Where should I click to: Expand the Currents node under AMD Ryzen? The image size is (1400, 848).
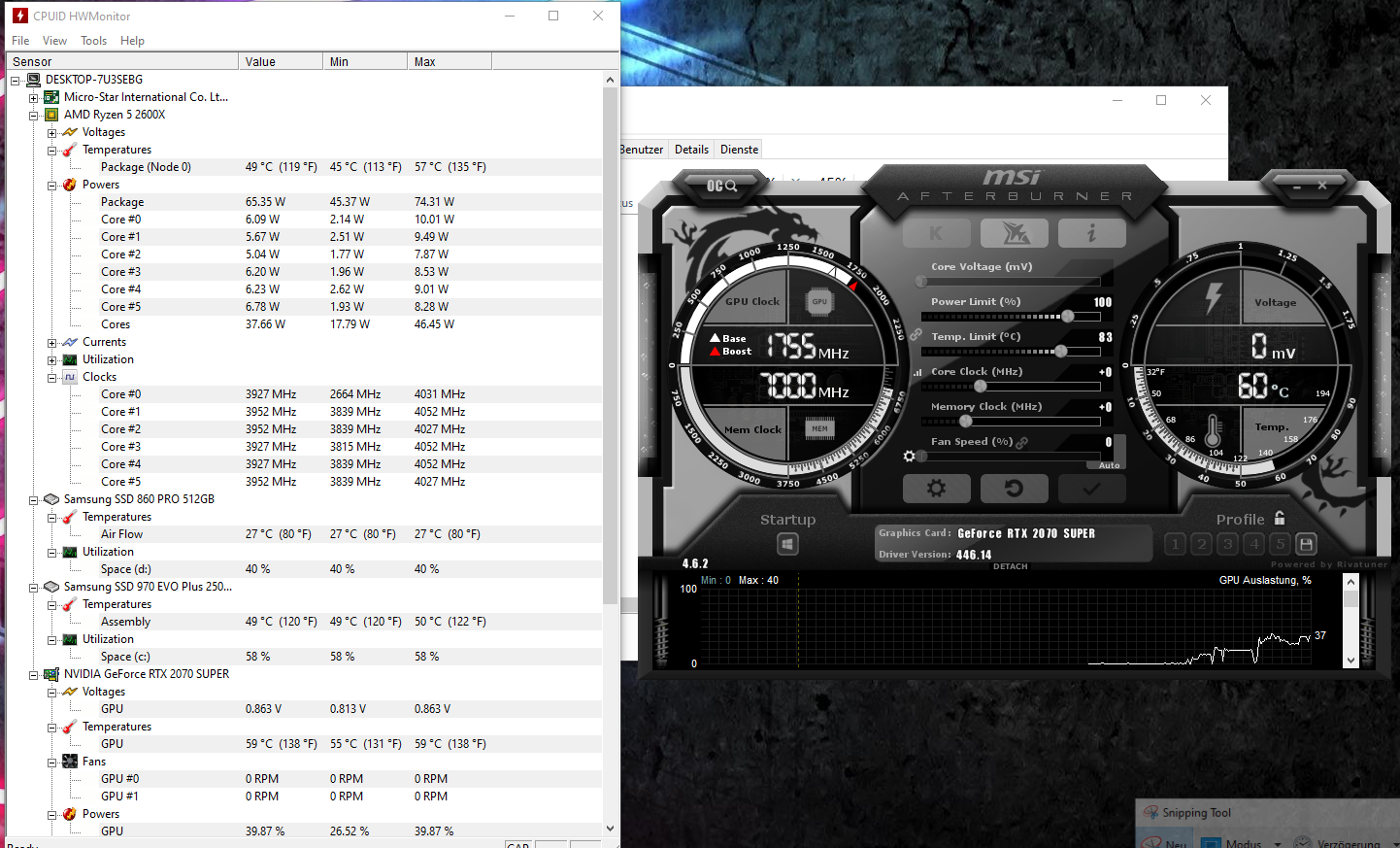point(52,342)
